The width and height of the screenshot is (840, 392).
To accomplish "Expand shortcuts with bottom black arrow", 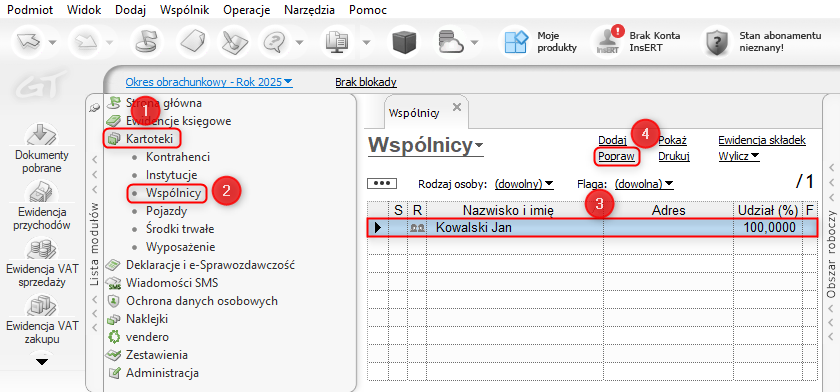I will coord(42,361).
